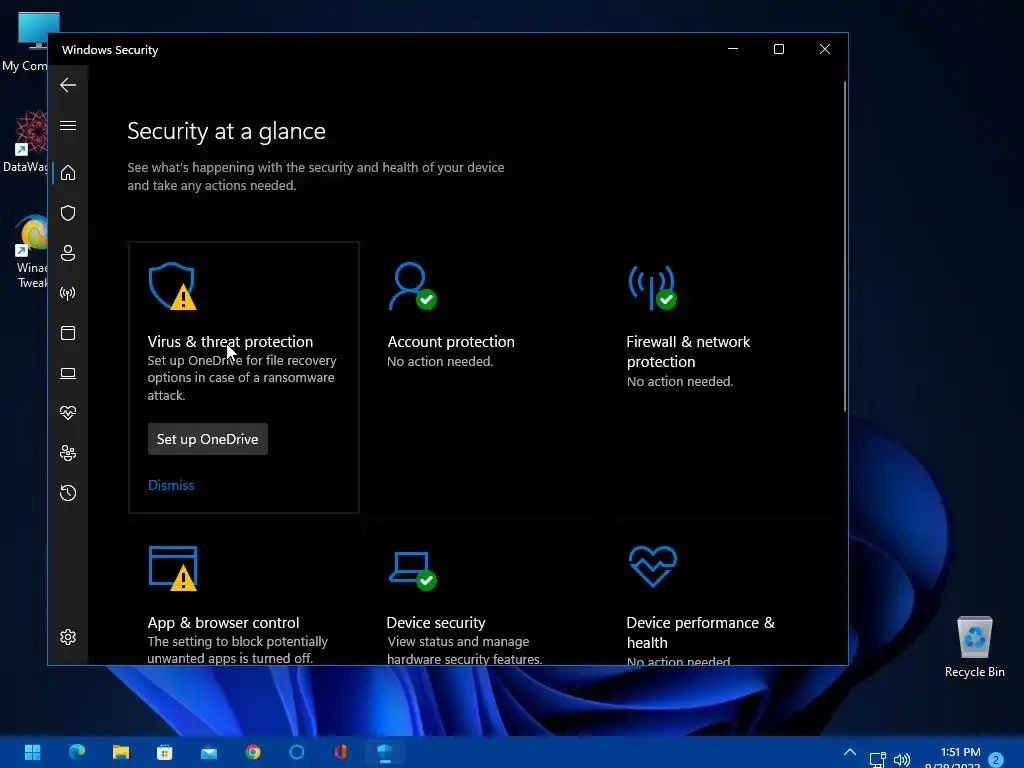Image resolution: width=1024 pixels, height=768 pixels.
Task: Open App & browser control heading
Action: (223, 622)
